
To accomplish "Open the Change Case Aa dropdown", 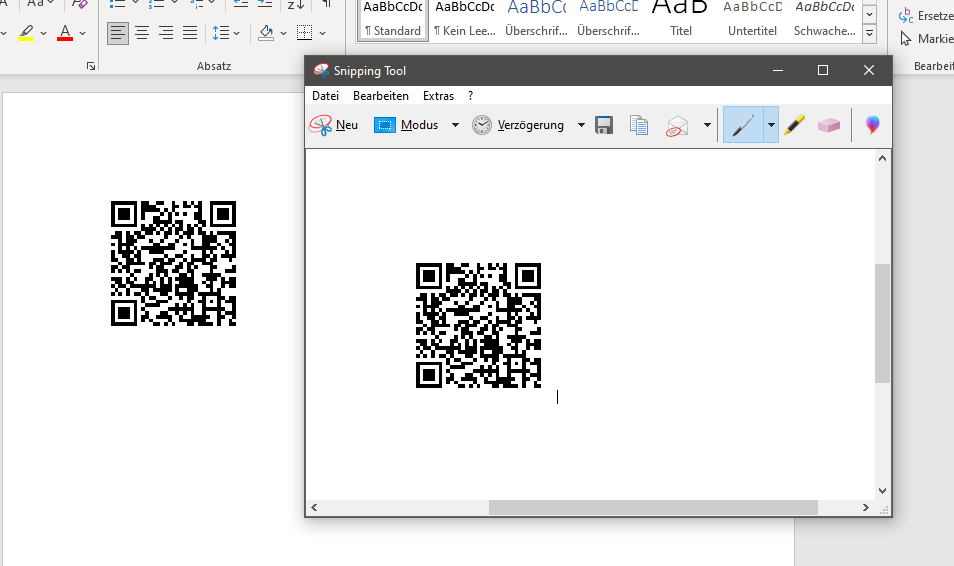I will click(x=40, y=4).
